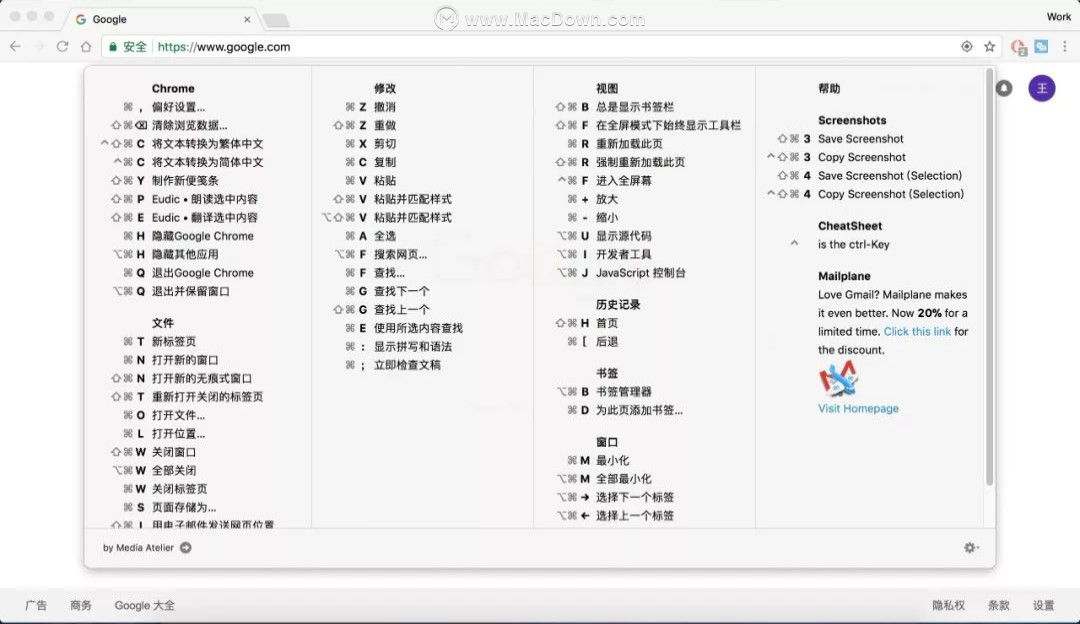The height and width of the screenshot is (624, 1080).
Task: Select Eudic 朗读选中内容 entry
Action: [205, 199]
